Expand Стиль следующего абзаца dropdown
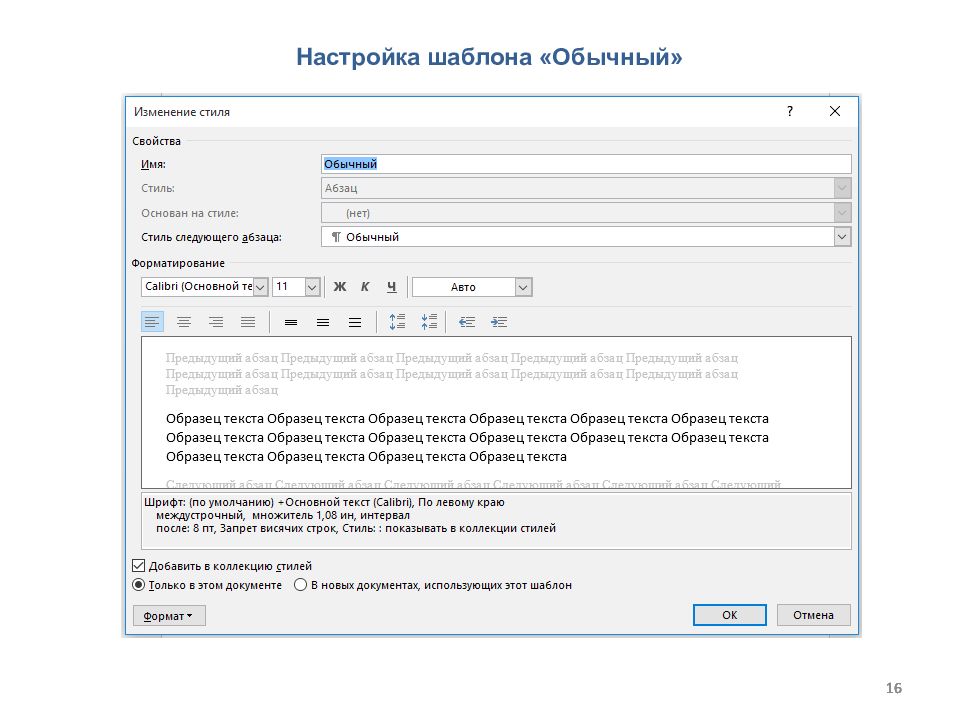This screenshot has width=960, height=720. [842, 237]
